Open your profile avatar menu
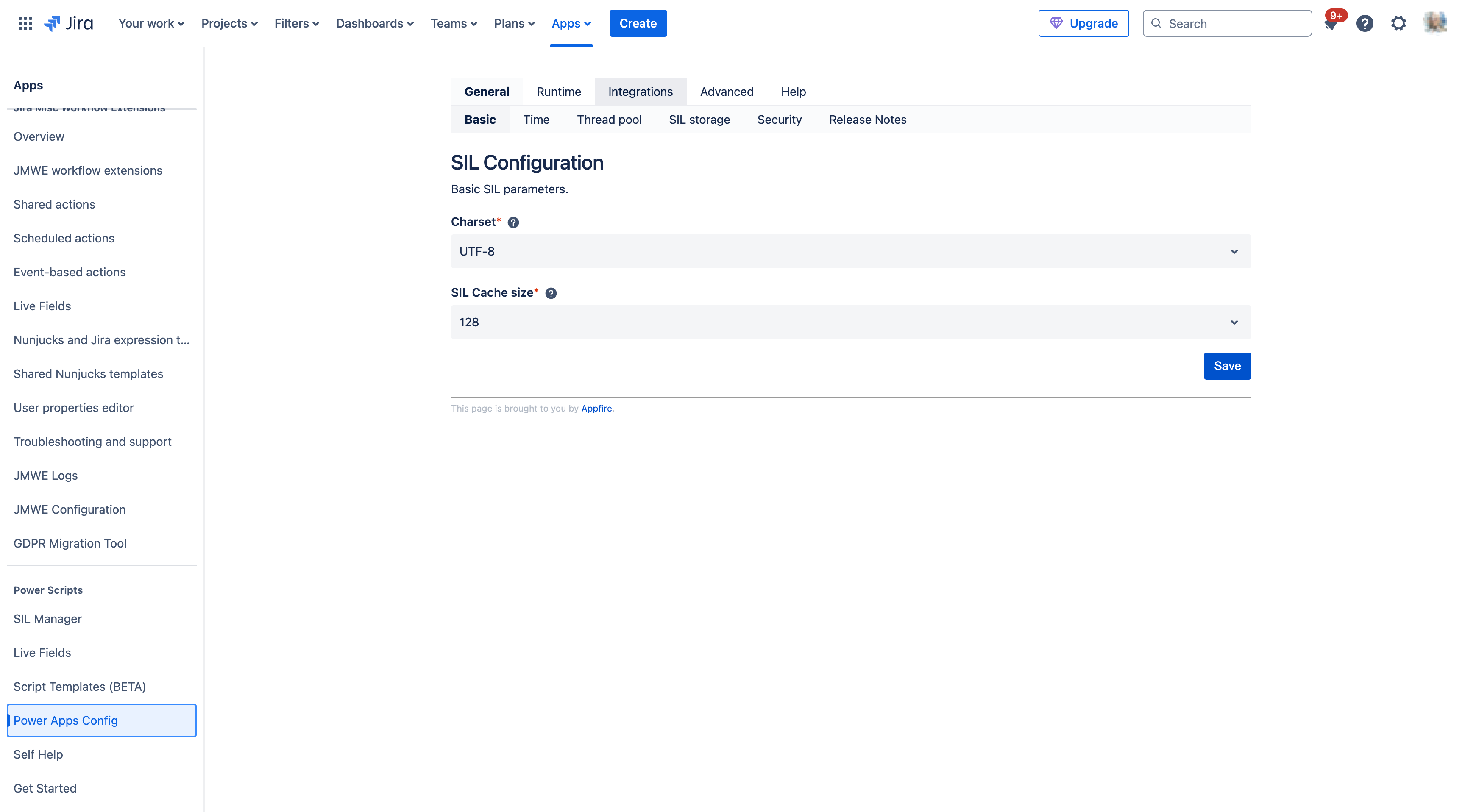1465x812 pixels. click(x=1434, y=23)
